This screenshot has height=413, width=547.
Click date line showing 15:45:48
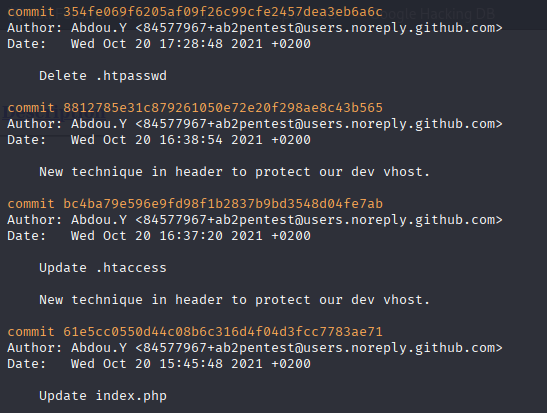pos(159,364)
